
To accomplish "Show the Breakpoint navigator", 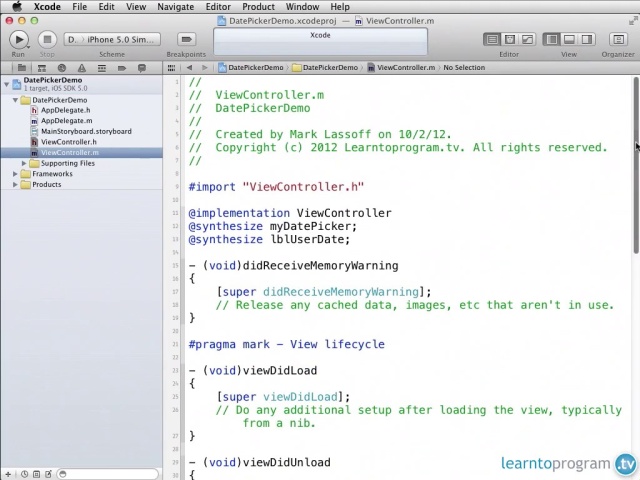I will (122, 68).
